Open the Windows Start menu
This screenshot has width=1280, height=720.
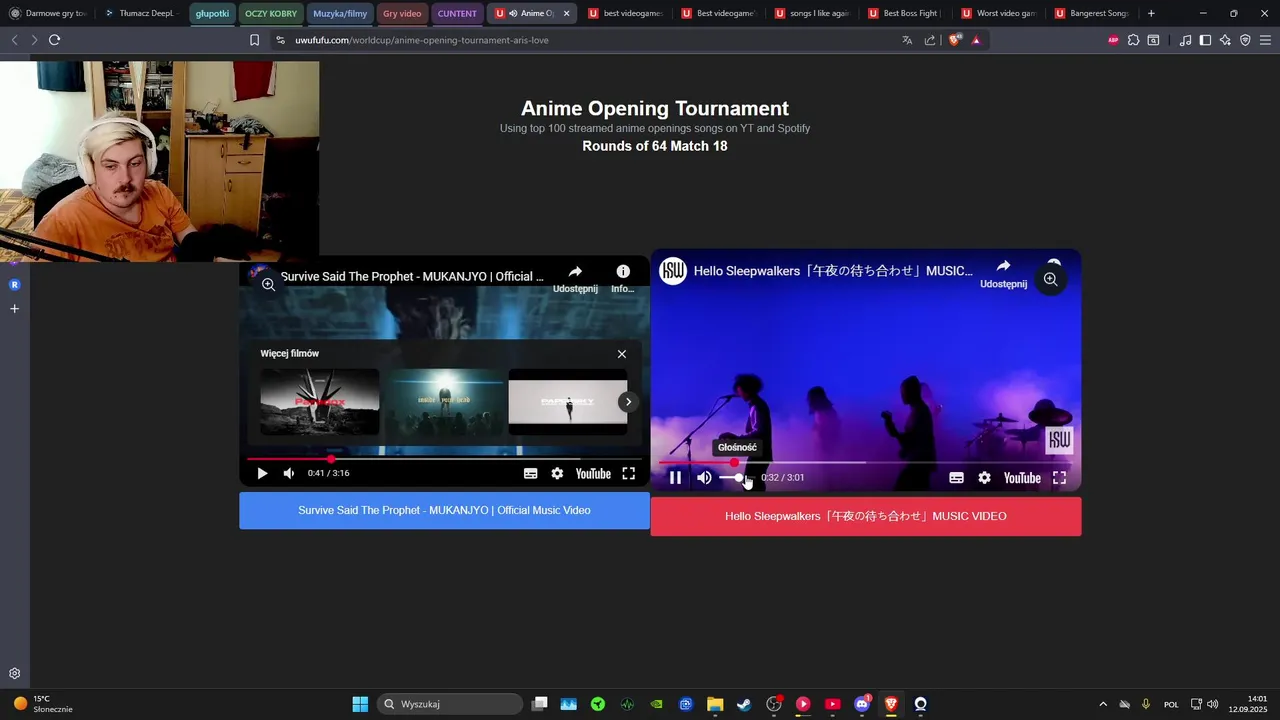[x=360, y=704]
